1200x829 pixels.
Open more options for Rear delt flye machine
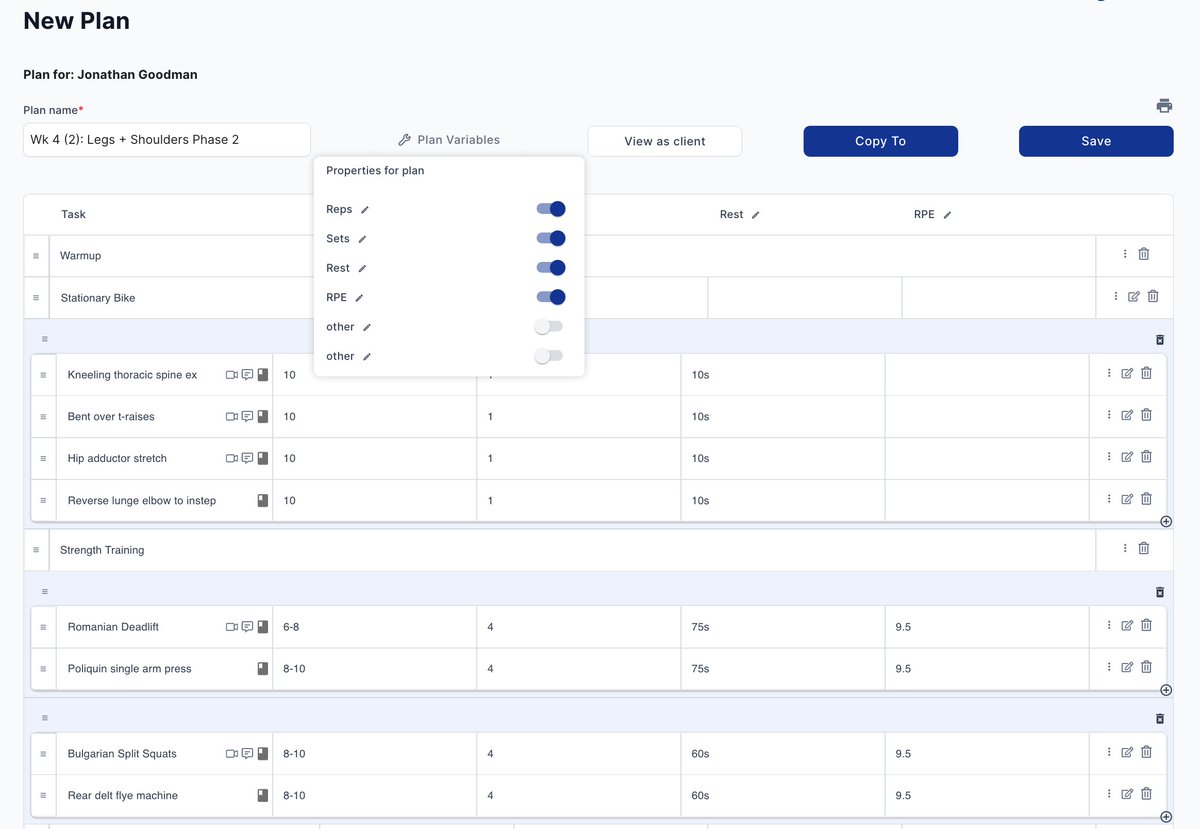[1109, 794]
